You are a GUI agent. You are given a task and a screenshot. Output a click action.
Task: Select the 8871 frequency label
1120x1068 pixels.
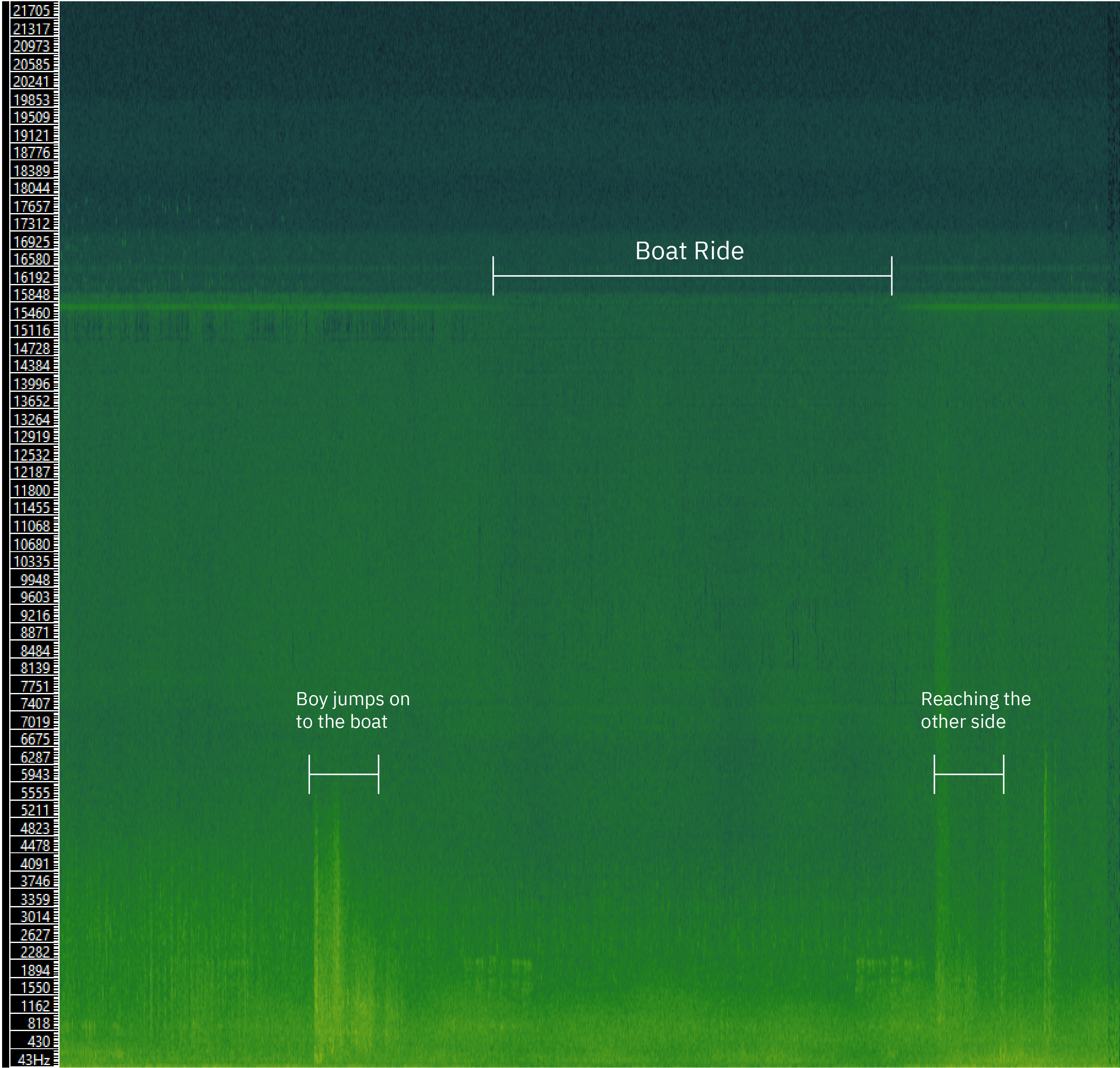click(x=35, y=633)
